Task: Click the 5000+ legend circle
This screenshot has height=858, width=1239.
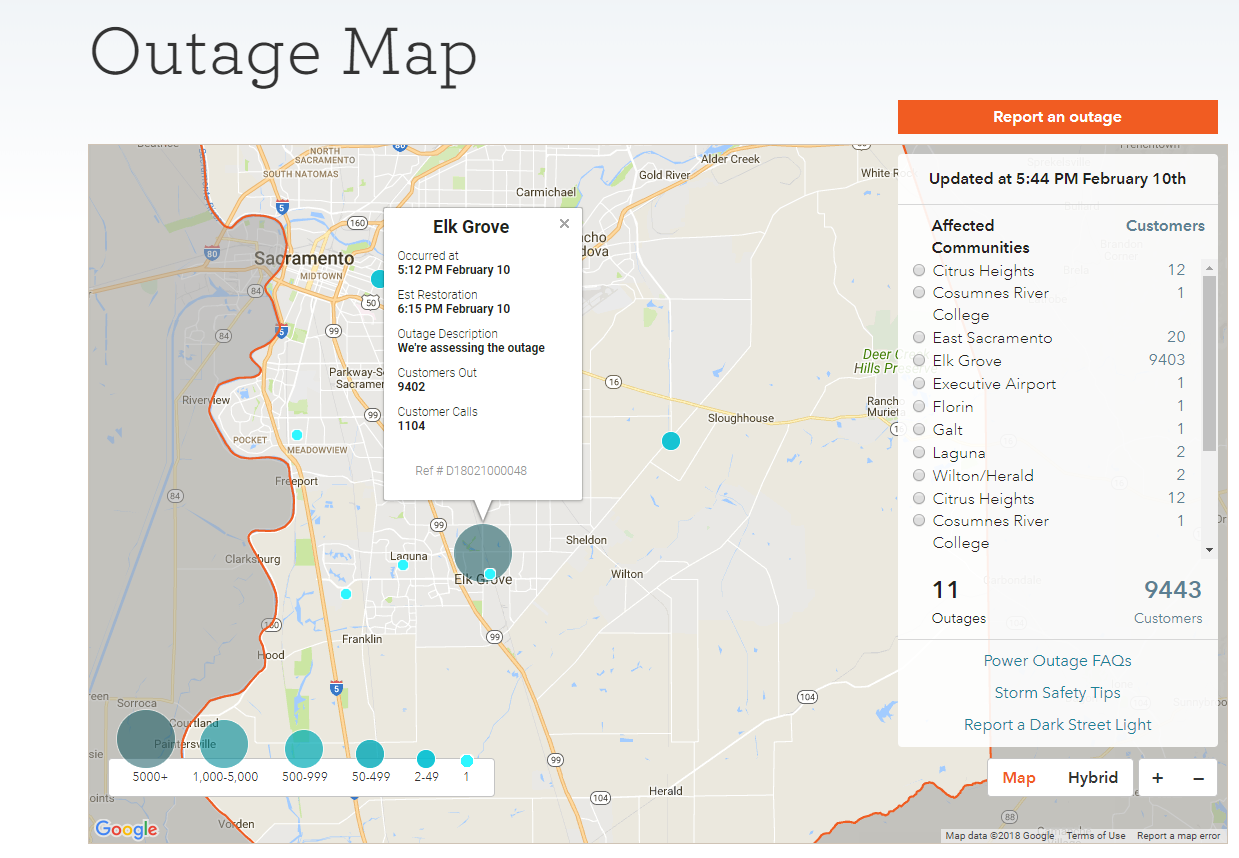Action: 144,738
